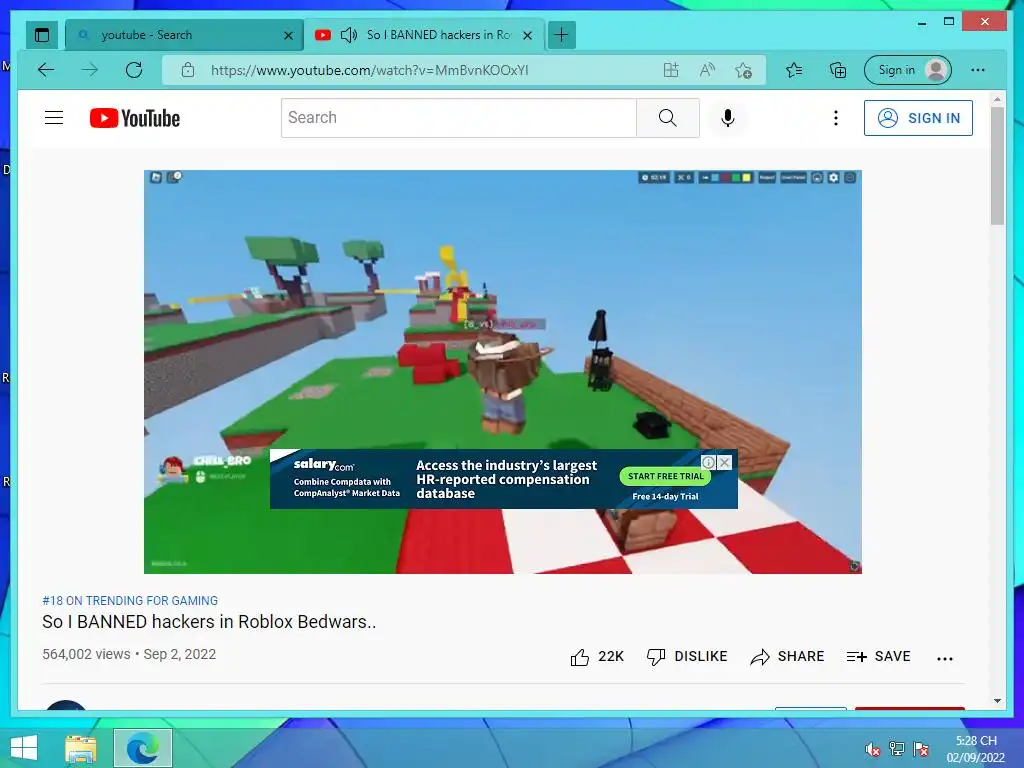The image size is (1024, 768).
Task: Open a new browser tab
Action: (562, 35)
